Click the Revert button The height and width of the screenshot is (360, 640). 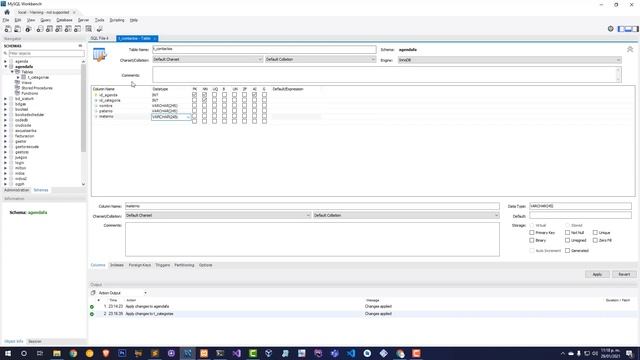[x=624, y=274]
